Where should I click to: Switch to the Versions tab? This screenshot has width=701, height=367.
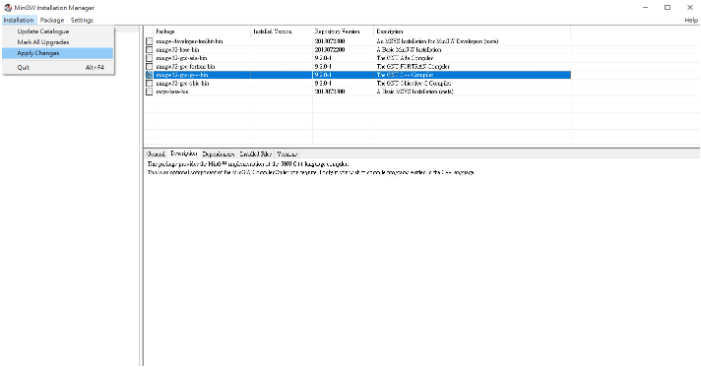click(x=287, y=154)
